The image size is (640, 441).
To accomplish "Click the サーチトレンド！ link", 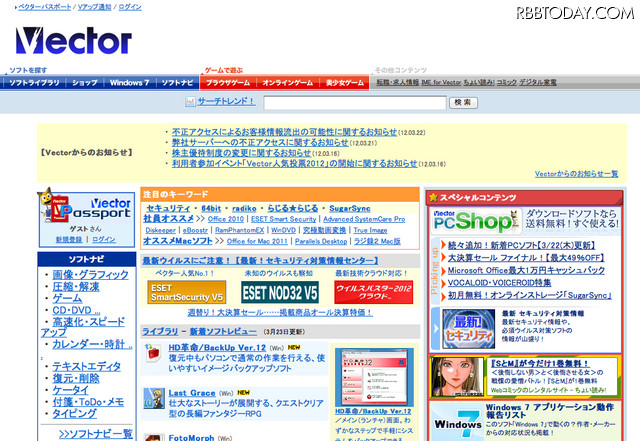I will click(227, 101).
